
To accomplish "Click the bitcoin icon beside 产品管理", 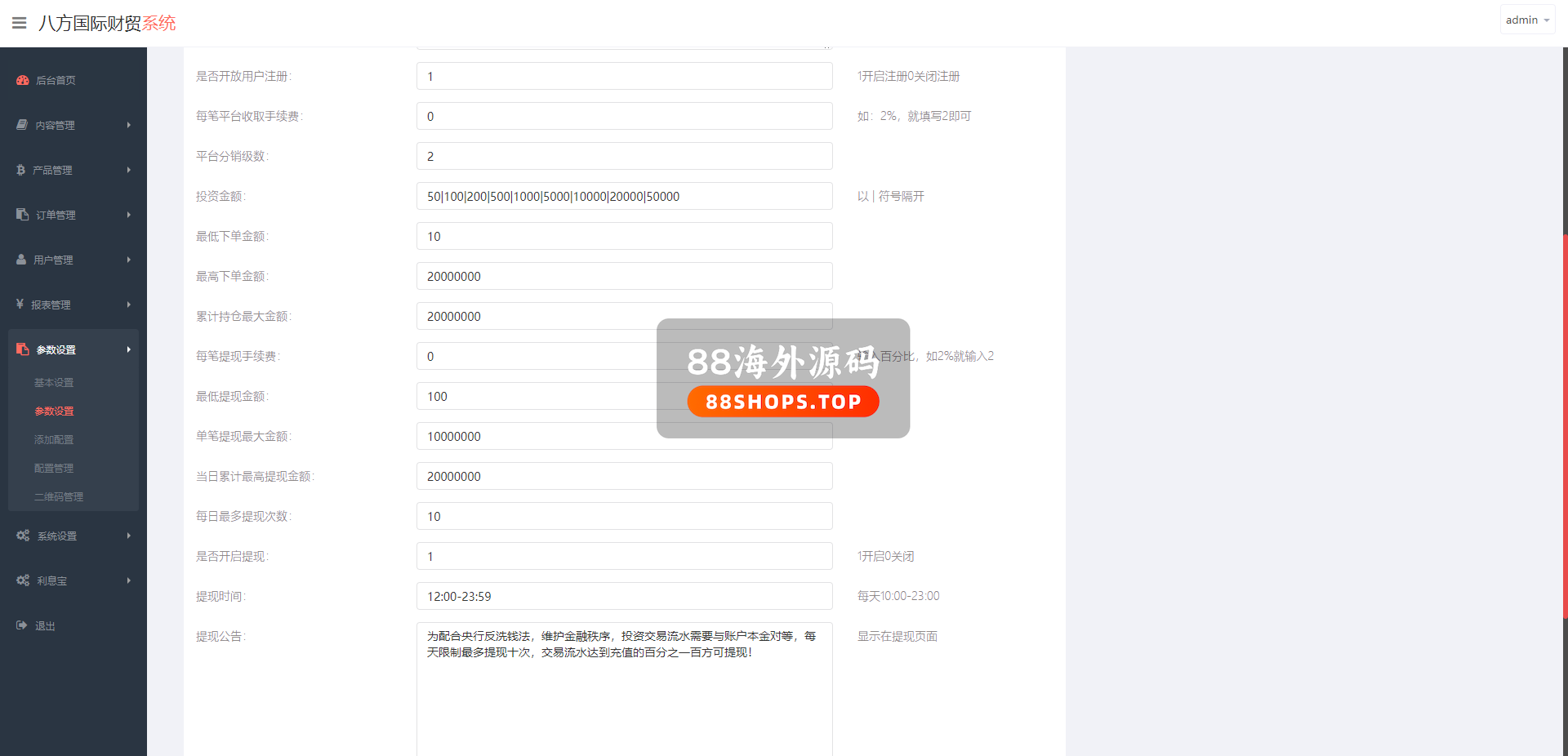I will coord(21,170).
